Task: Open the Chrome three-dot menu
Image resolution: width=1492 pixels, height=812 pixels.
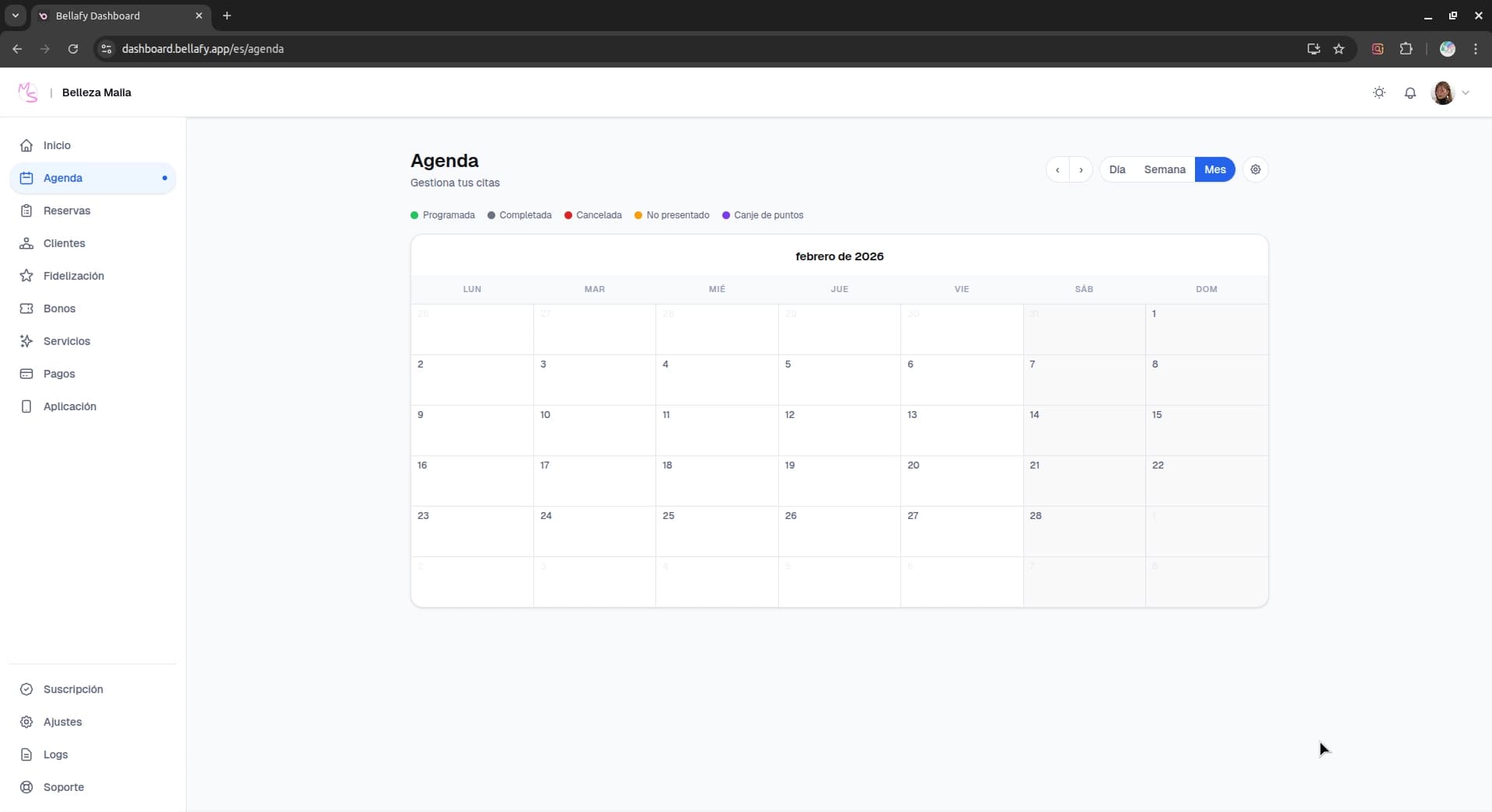Action: click(1476, 48)
